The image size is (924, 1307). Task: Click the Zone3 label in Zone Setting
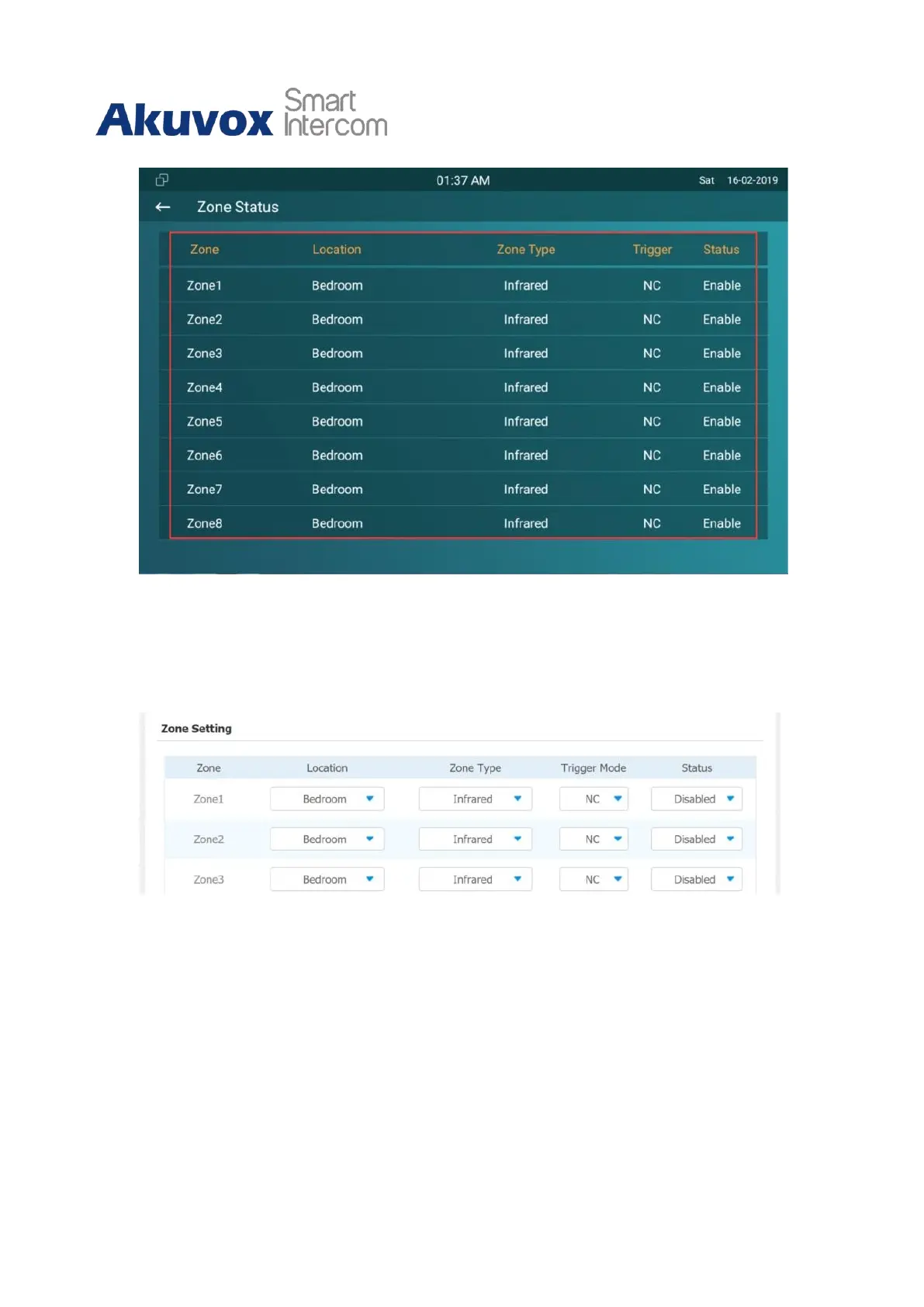click(208, 879)
